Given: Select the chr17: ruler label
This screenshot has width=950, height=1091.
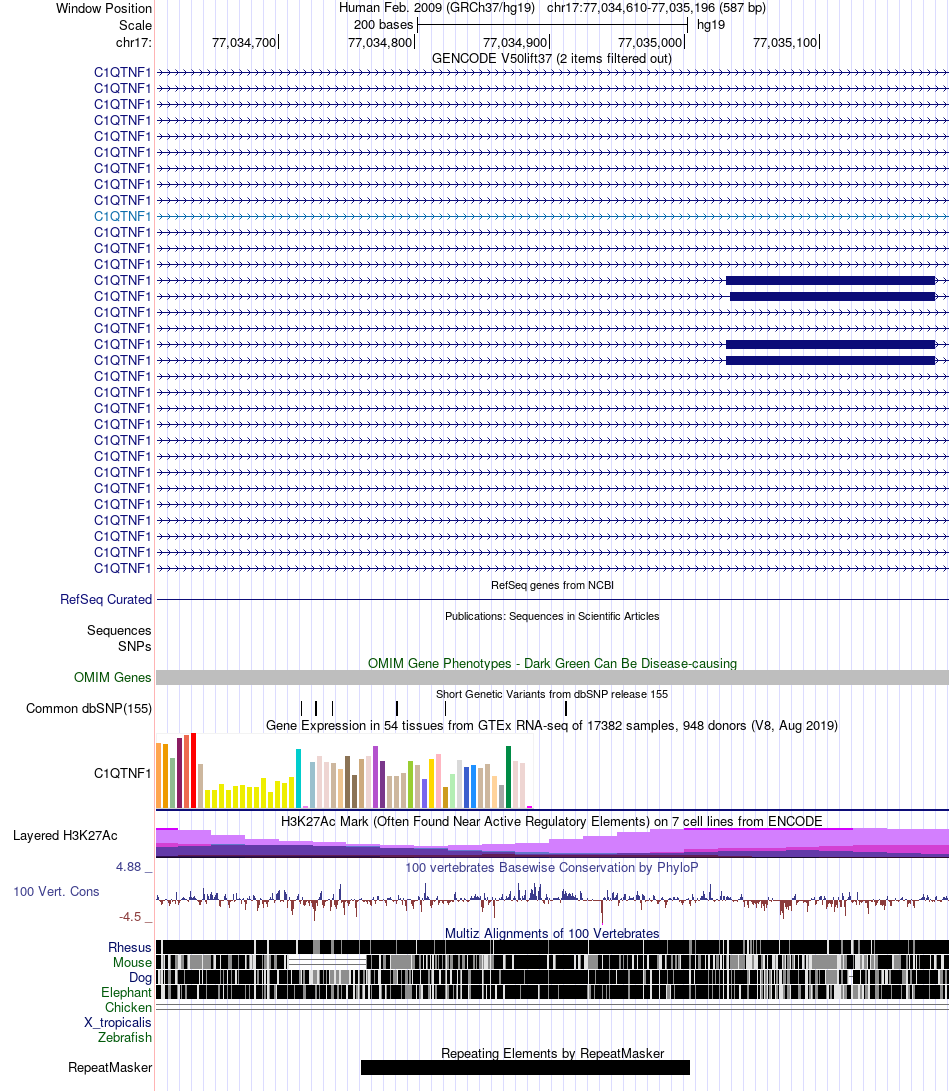Looking at the screenshot, I should 134,42.
